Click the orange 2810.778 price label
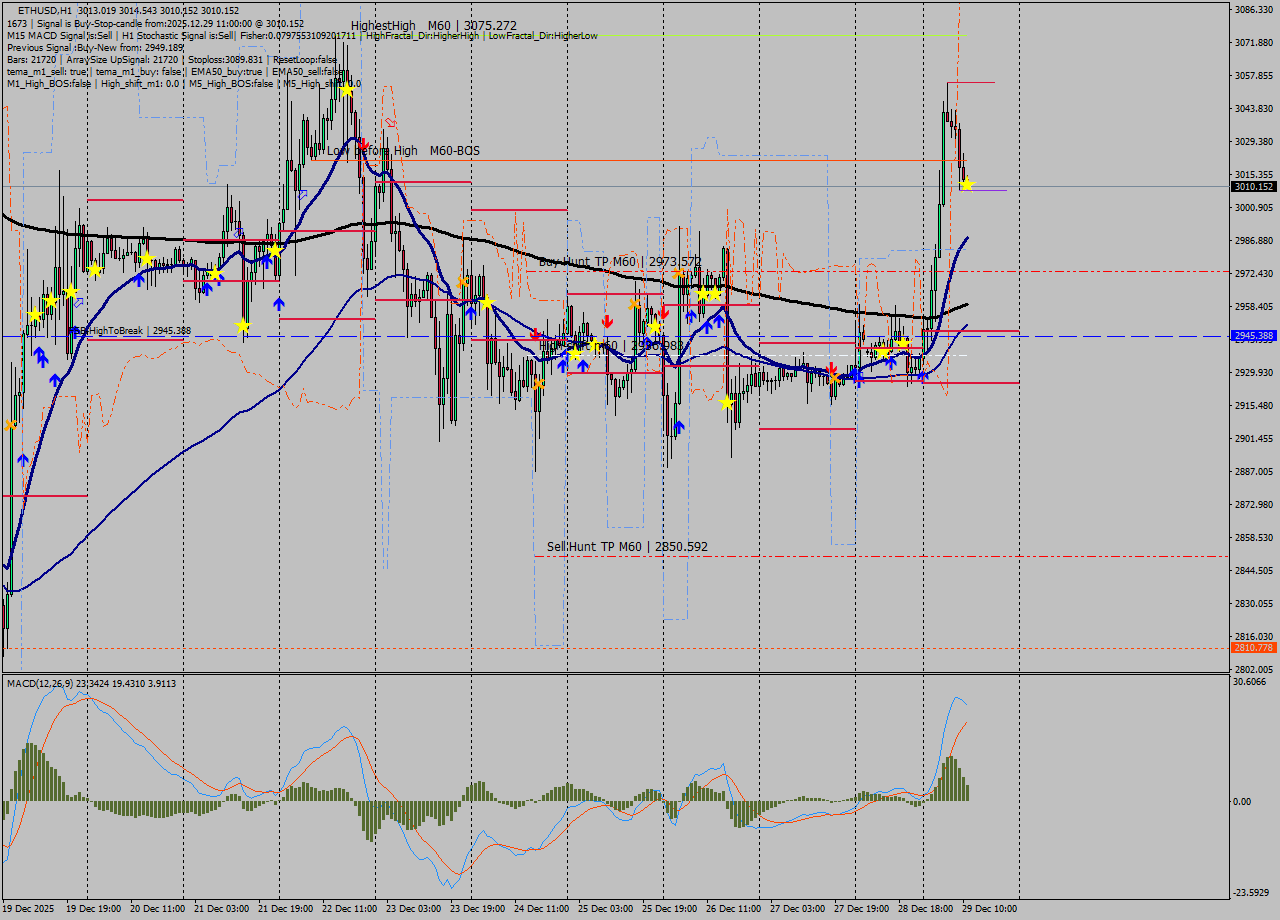This screenshot has height=920, width=1280. click(1251, 650)
